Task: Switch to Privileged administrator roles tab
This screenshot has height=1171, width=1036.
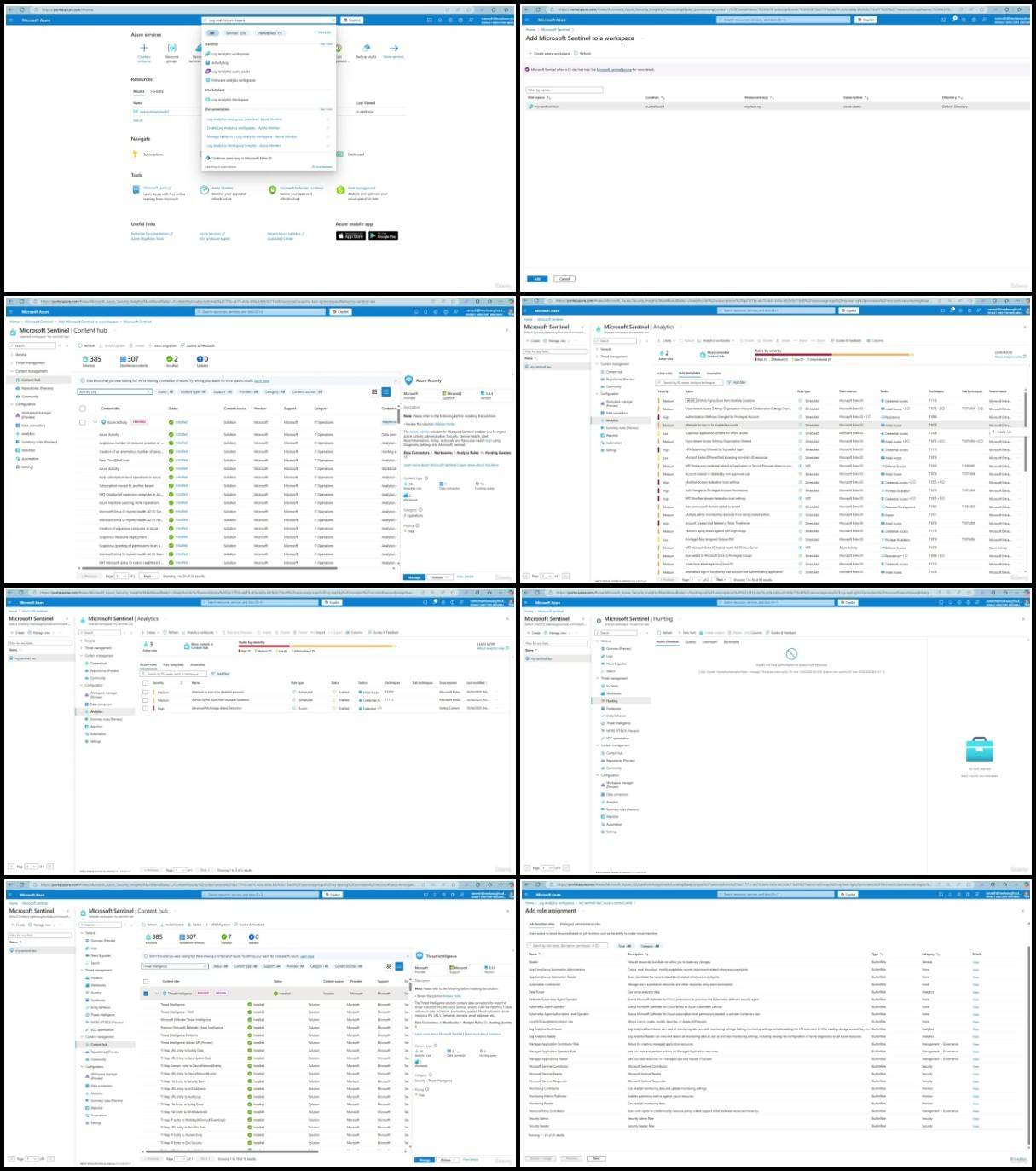Action: coord(580,924)
